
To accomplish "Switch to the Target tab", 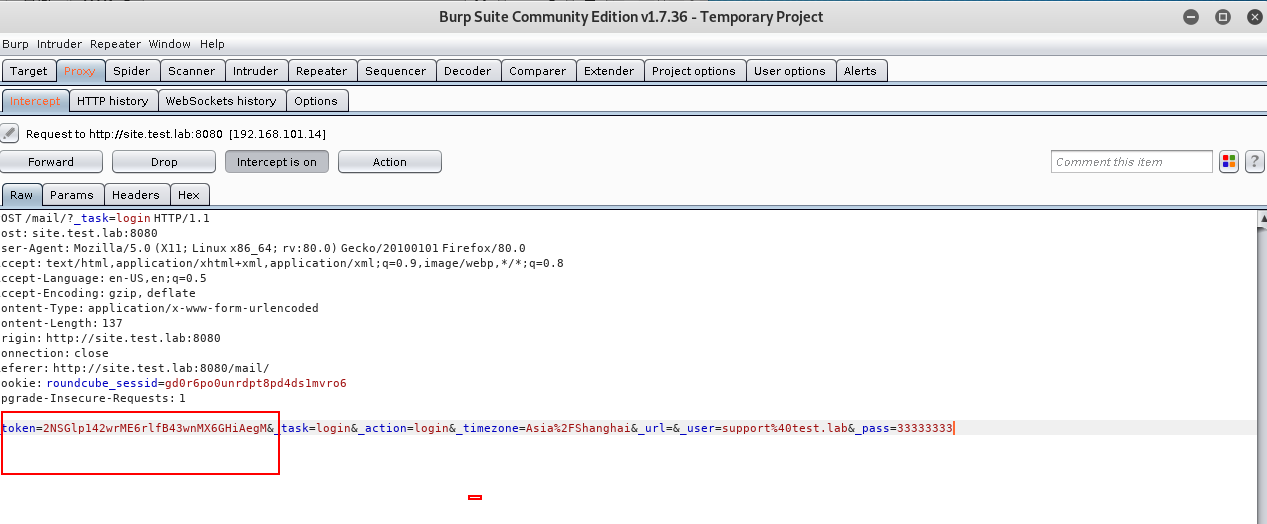I will (x=29, y=71).
